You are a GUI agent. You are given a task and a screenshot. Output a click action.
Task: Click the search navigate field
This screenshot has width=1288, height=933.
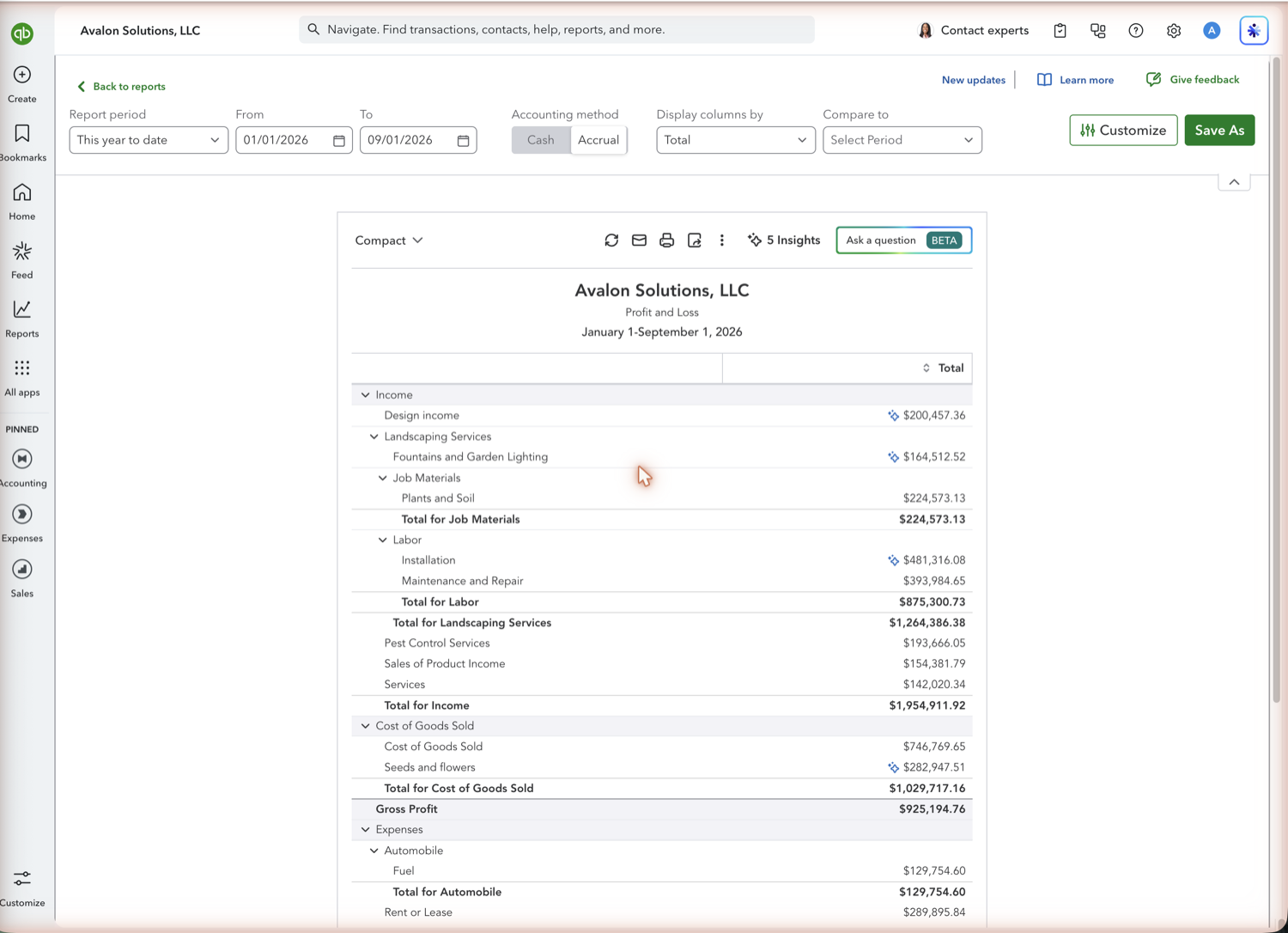coord(556,30)
